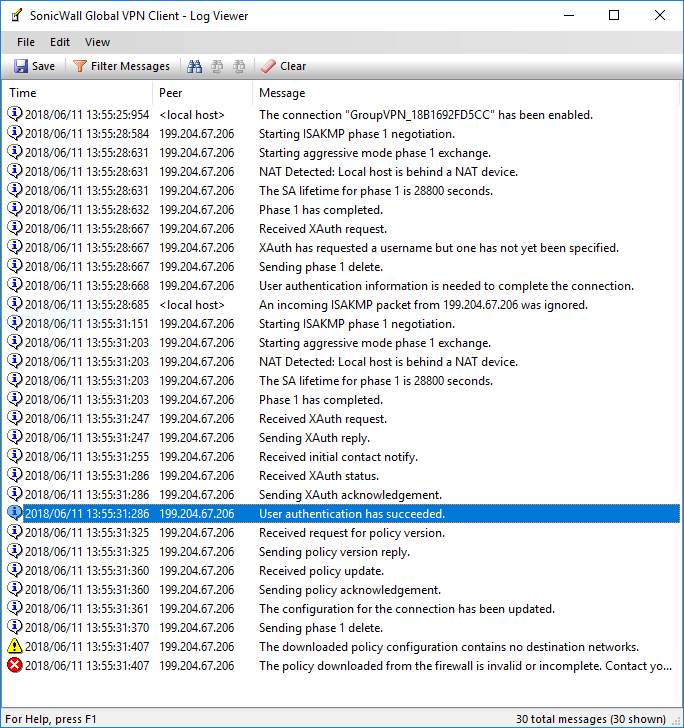Click peer 199.204.67.206 on the error row
Viewport: 684px width, 728px height.
(x=196, y=666)
